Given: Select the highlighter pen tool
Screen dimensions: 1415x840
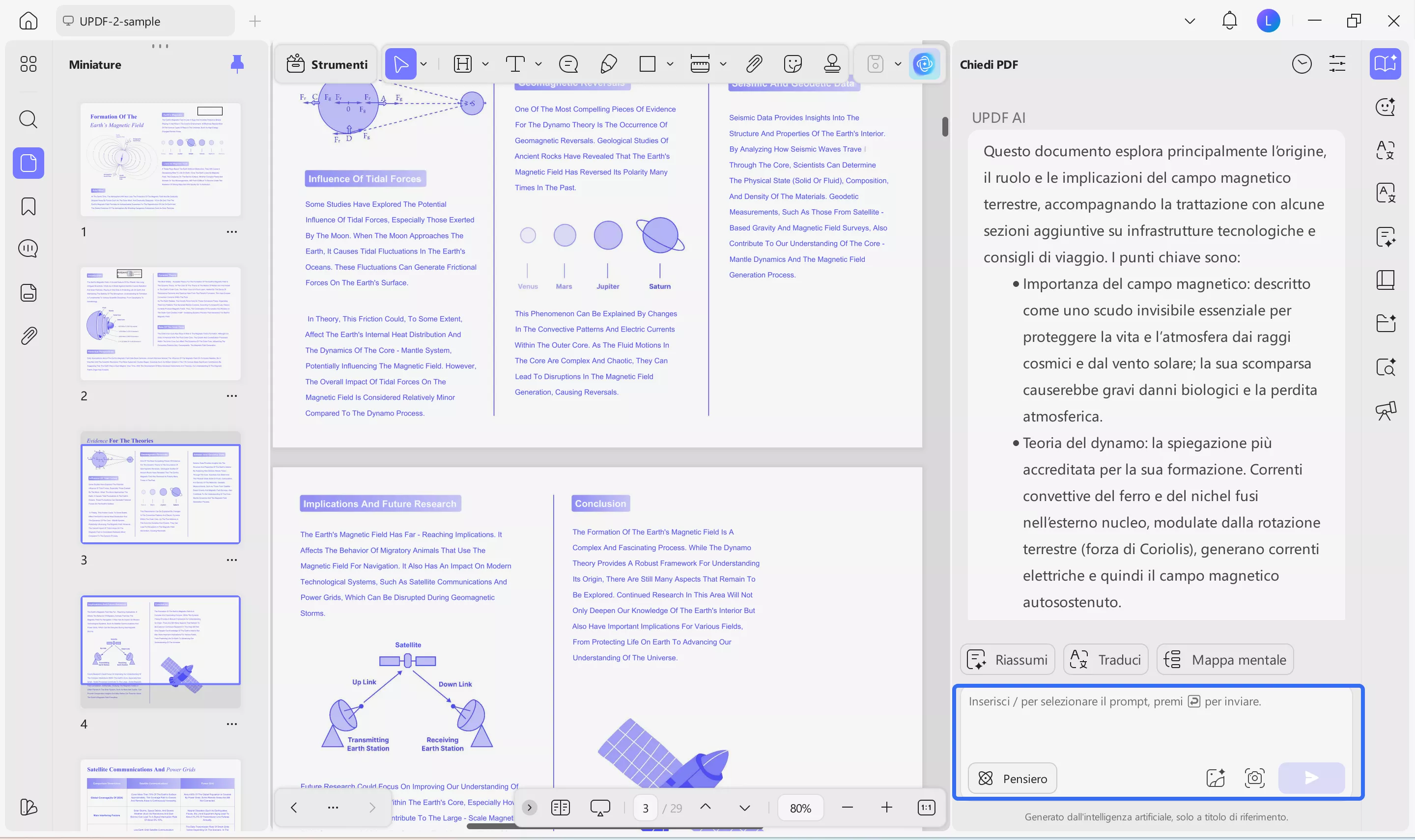Looking at the screenshot, I should pos(608,64).
